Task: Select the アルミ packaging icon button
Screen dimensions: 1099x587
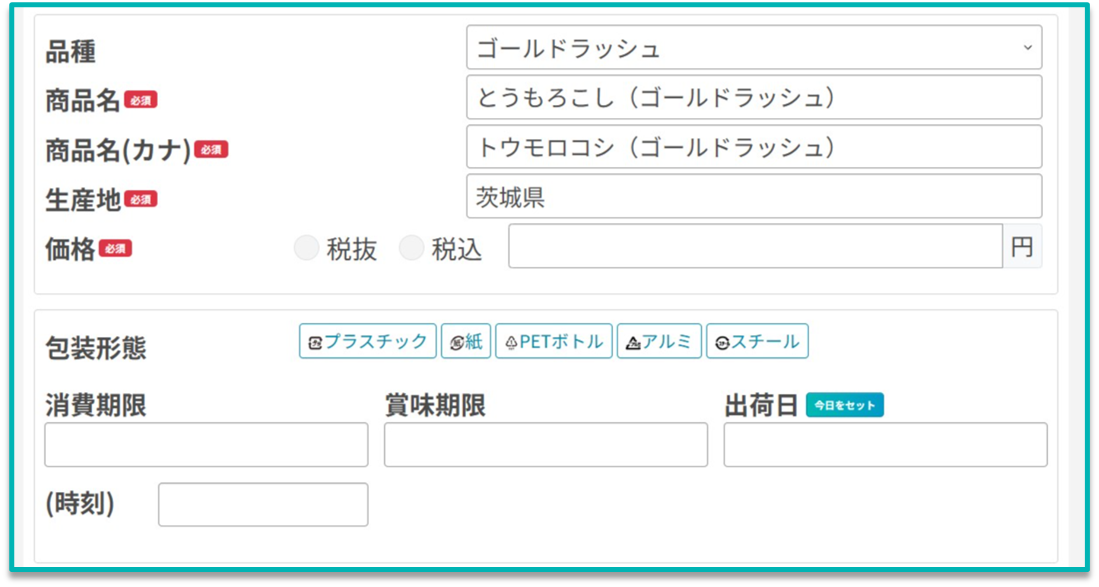Action: tap(658, 341)
